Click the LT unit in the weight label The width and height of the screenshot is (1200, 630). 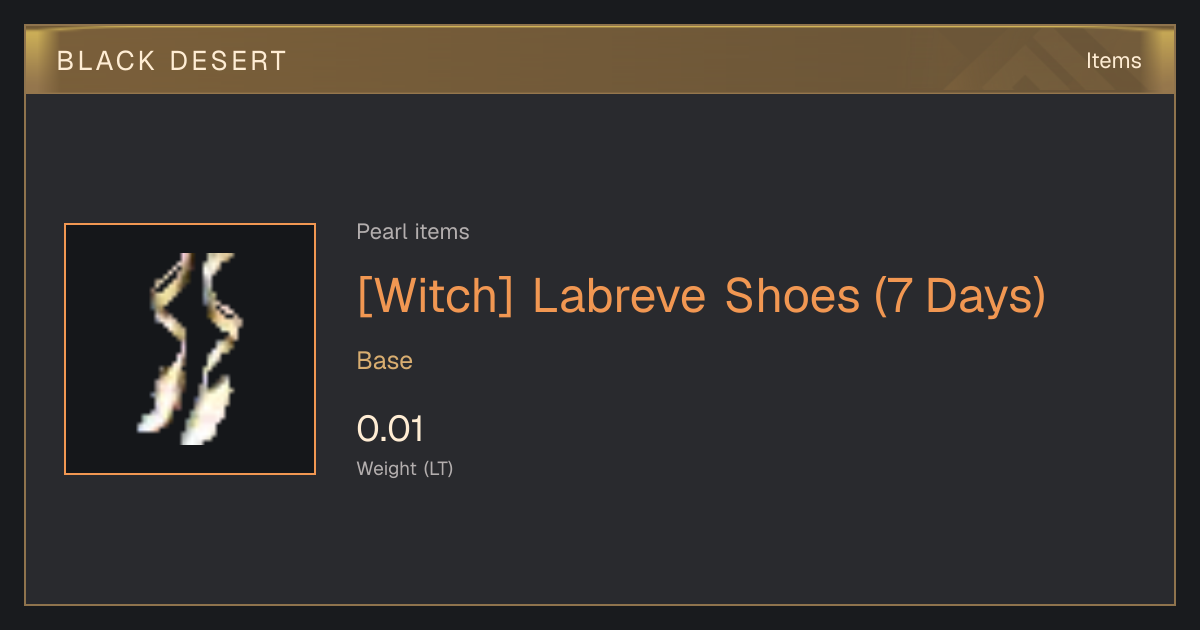pos(438,468)
